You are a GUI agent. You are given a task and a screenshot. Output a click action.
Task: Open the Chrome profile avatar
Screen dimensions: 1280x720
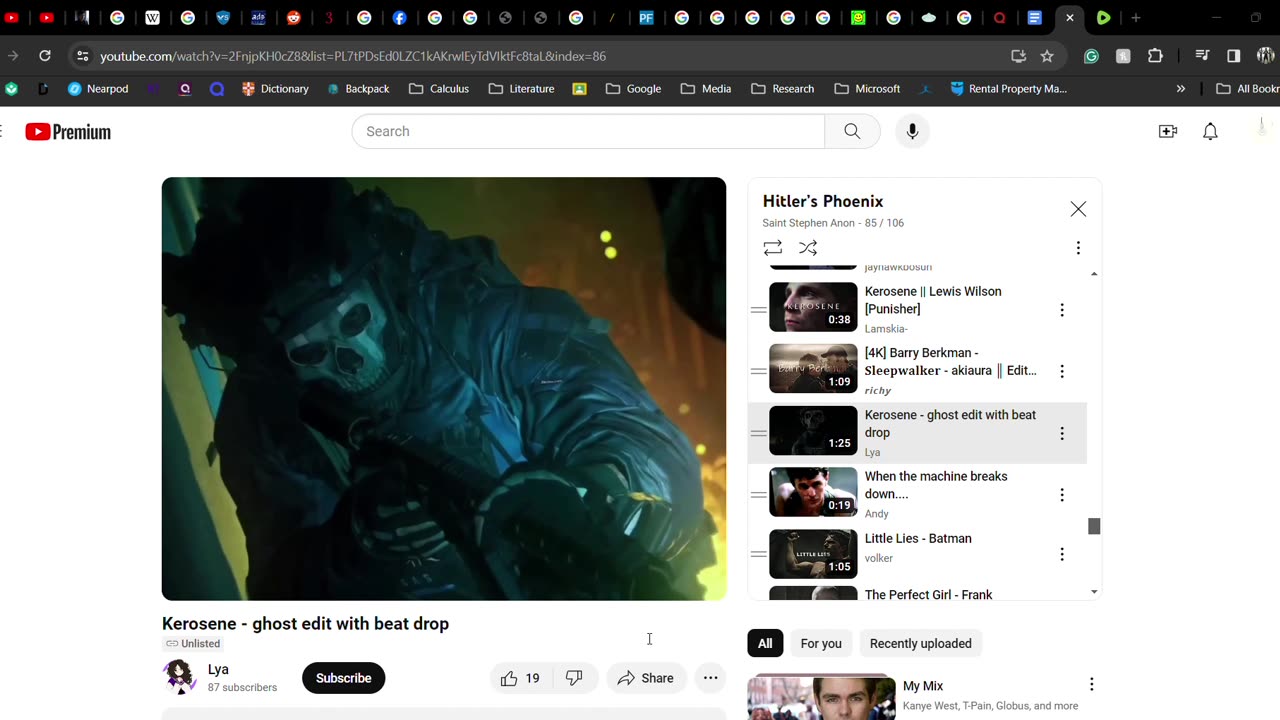pyautogui.click(x=1265, y=56)
